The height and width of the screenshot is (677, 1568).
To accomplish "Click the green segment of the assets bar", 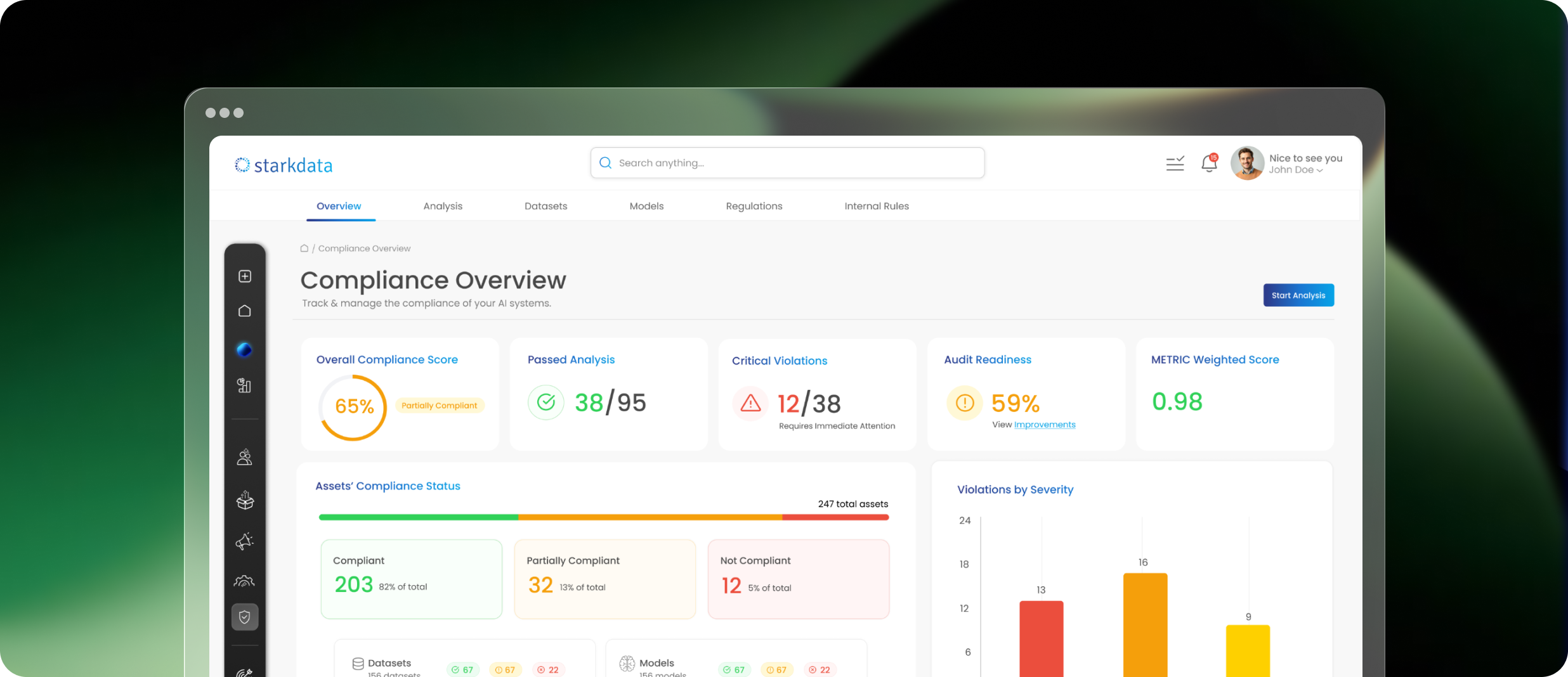I will pos(419,517).
